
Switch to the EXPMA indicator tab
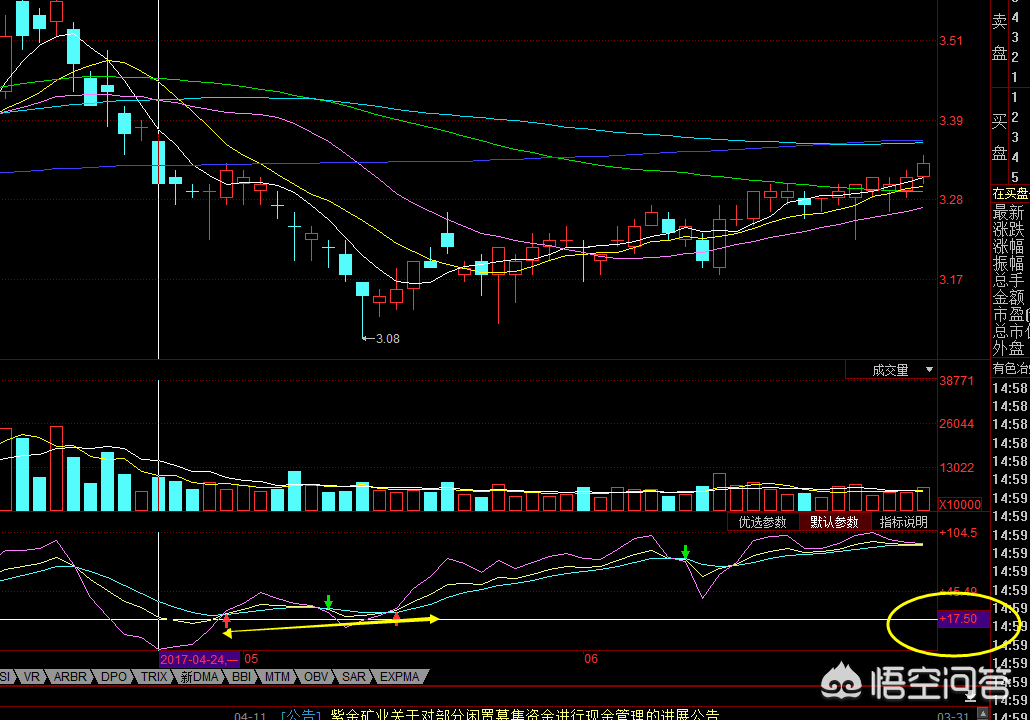tap(400, 677)
